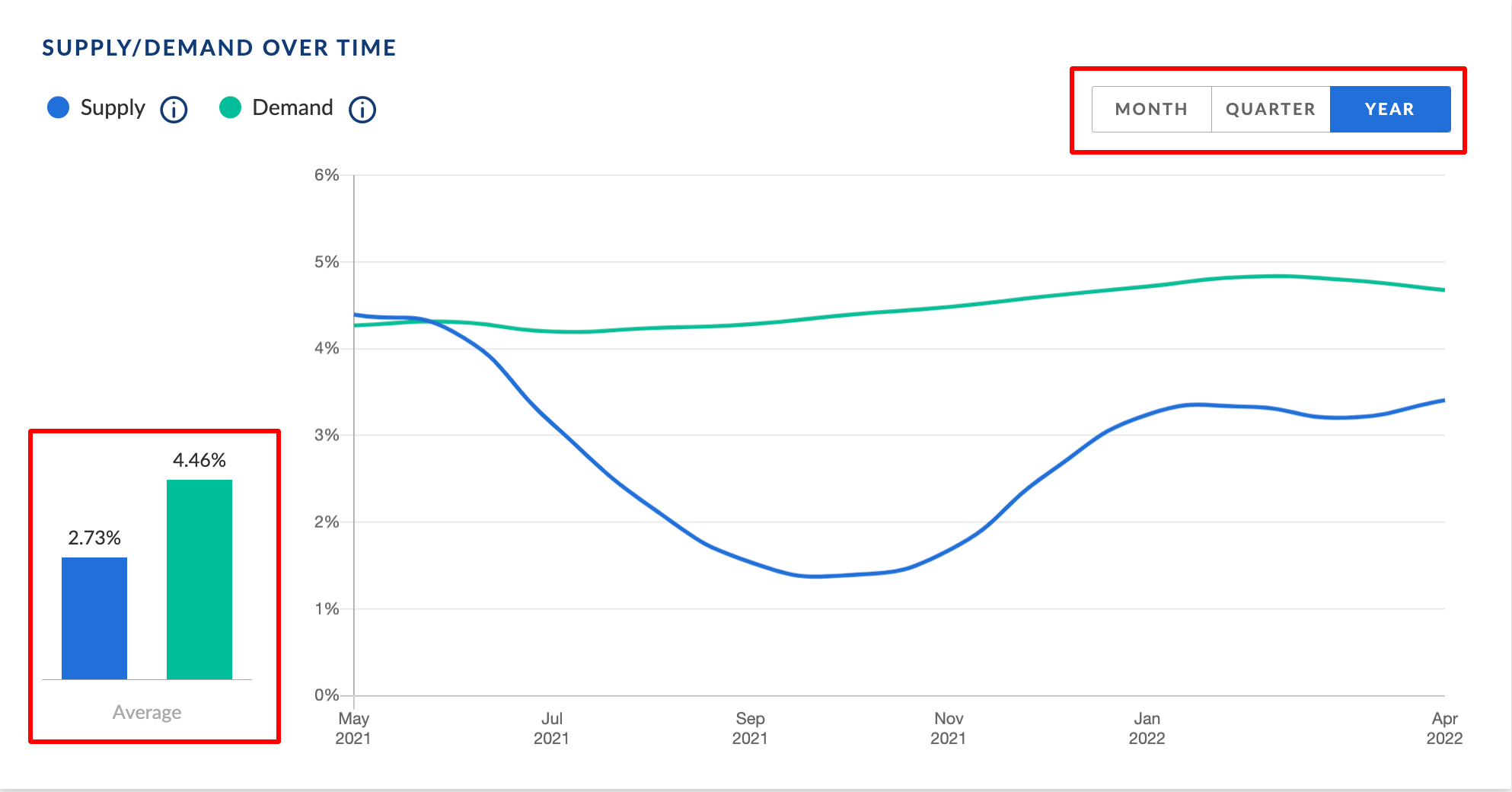Image resolution: width=1512 pixels, height=792 pixels.
Task: Click the May 2021 axis label
Action: [353, 728]
